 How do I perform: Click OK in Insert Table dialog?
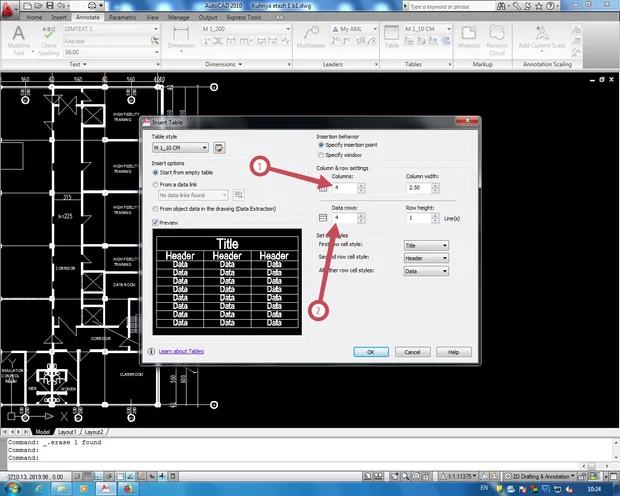tap(370, 352)
